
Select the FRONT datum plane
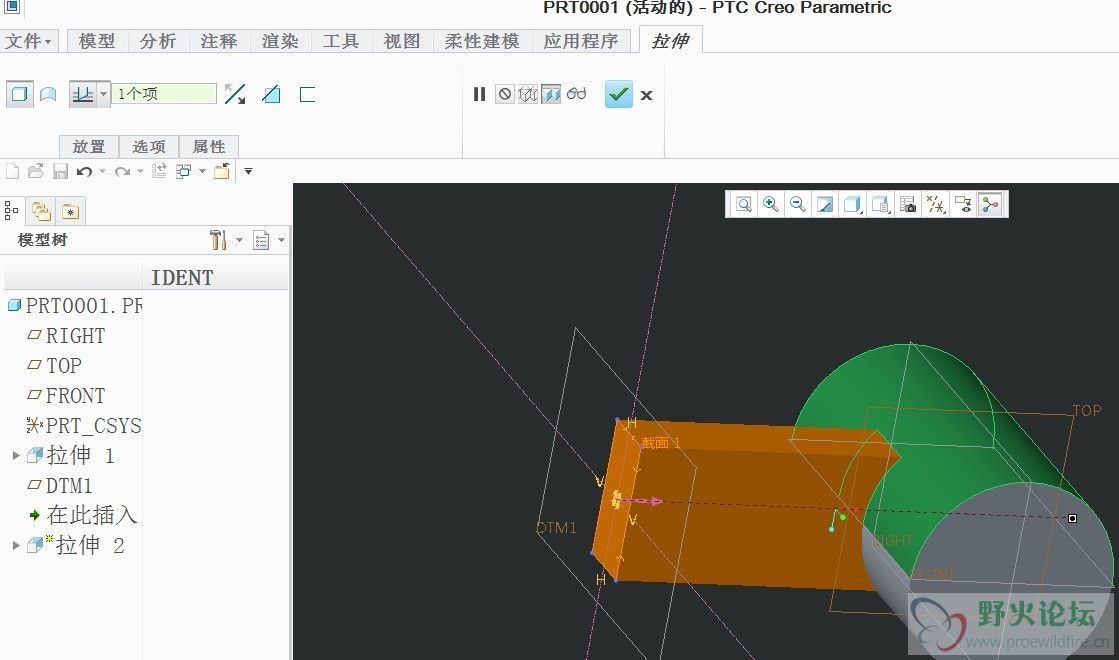(x=66, y=395)
